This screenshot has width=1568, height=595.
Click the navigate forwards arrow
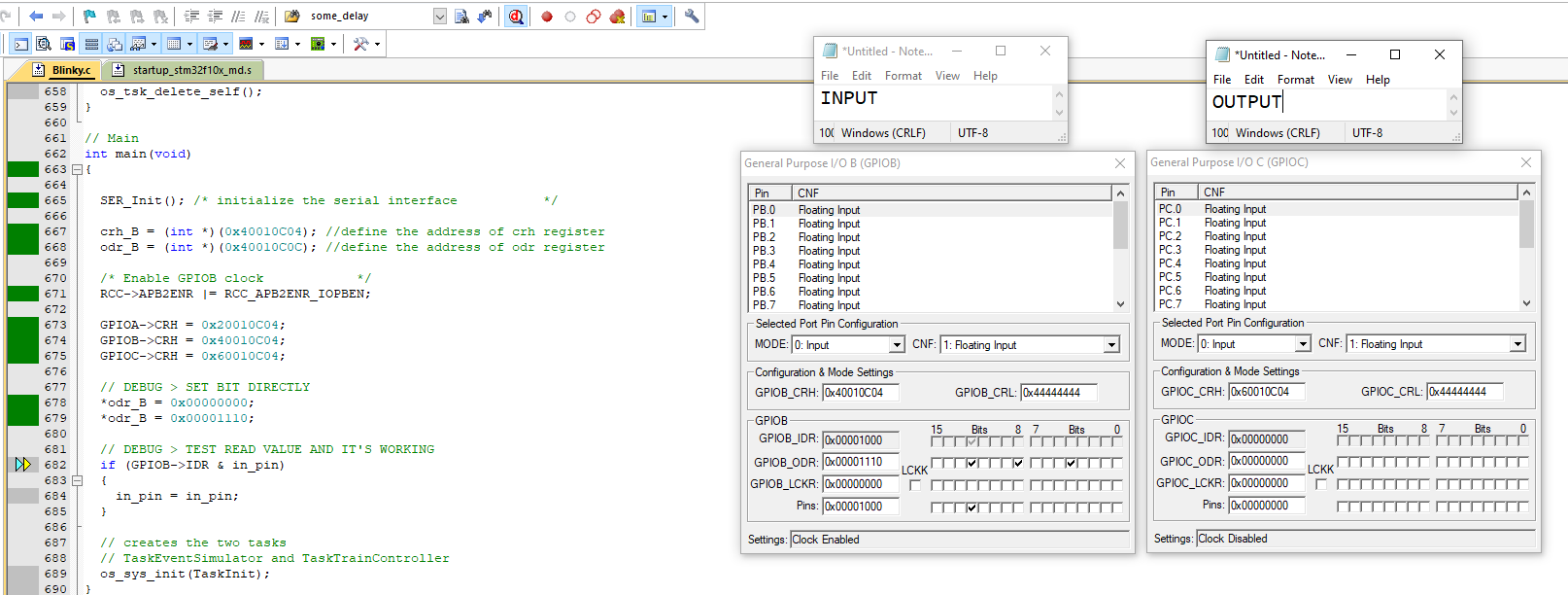coord(58,17)
